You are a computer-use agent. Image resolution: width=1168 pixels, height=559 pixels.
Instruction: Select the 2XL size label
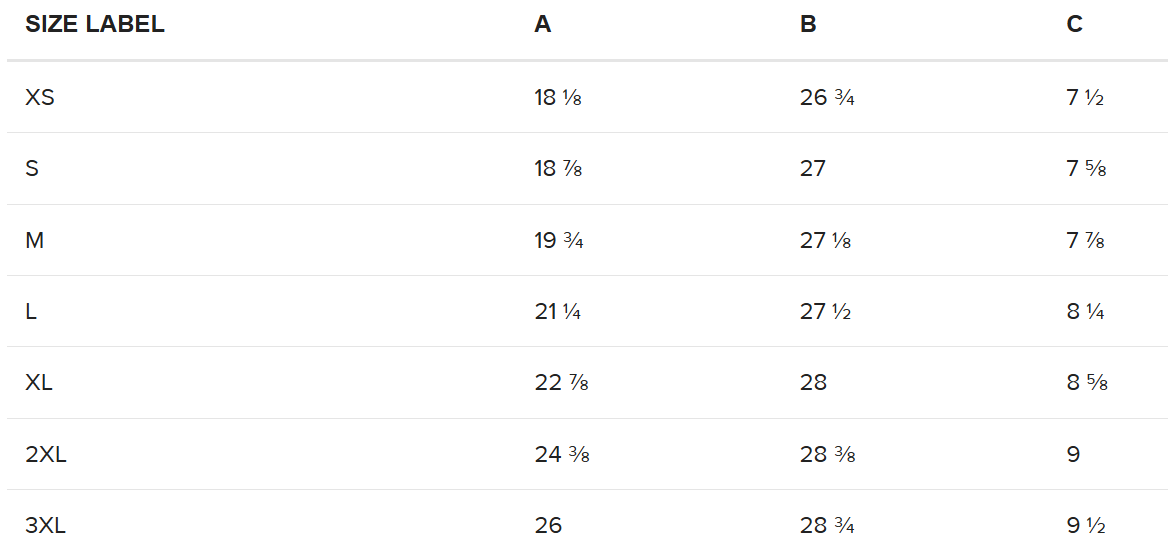[x=46, y=454]
